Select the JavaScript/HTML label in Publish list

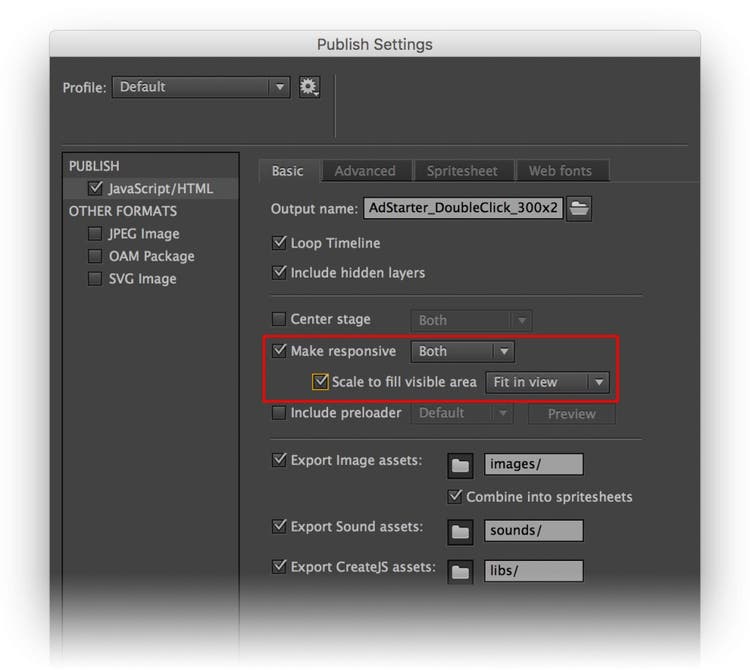coord(161,188)
